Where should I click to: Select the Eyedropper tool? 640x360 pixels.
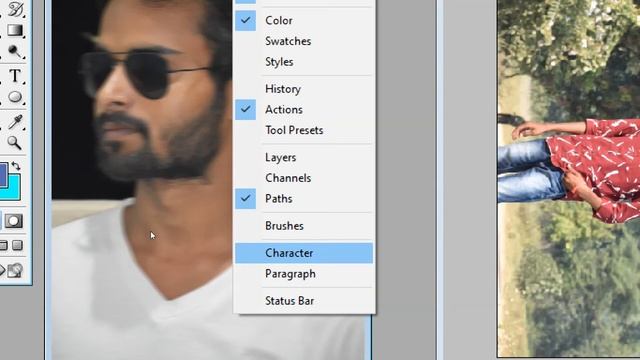point(15,122)
